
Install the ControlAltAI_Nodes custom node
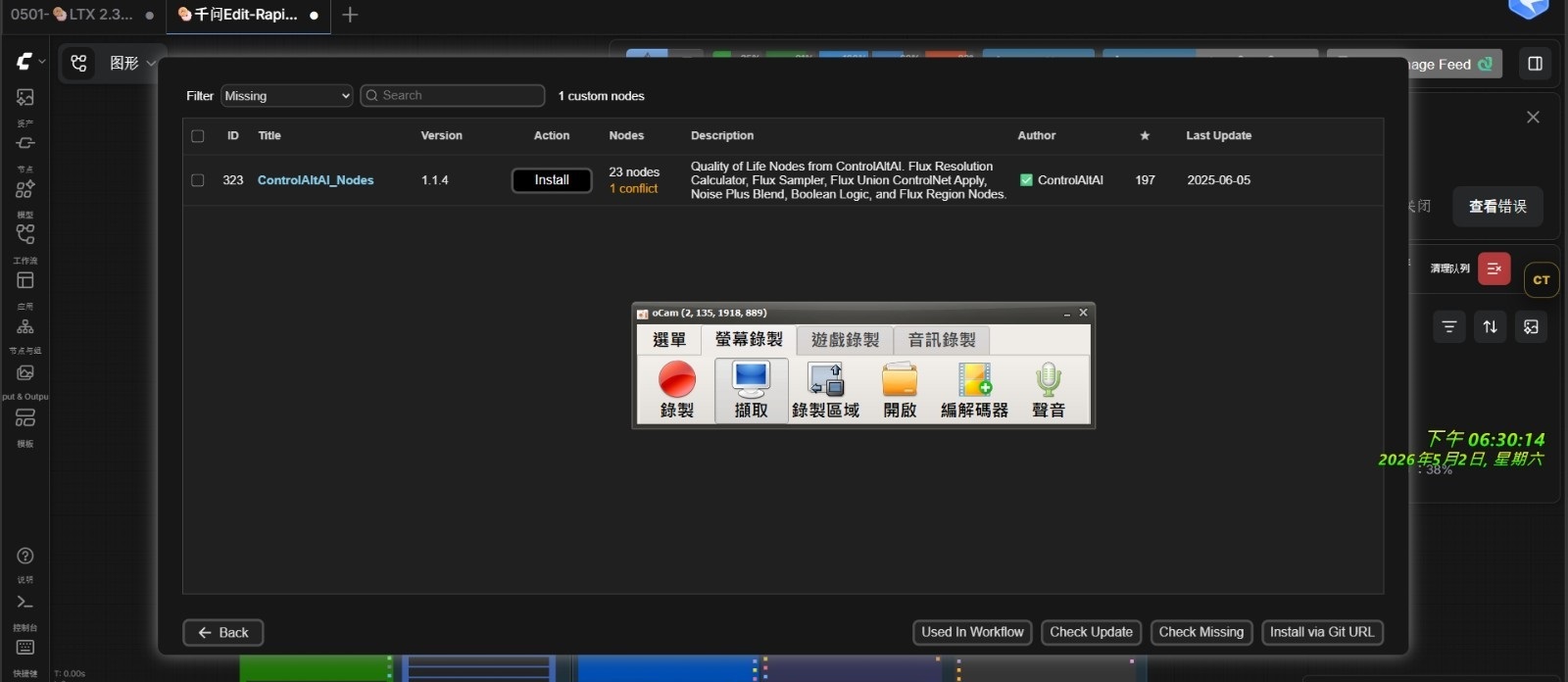click(552, 180)
